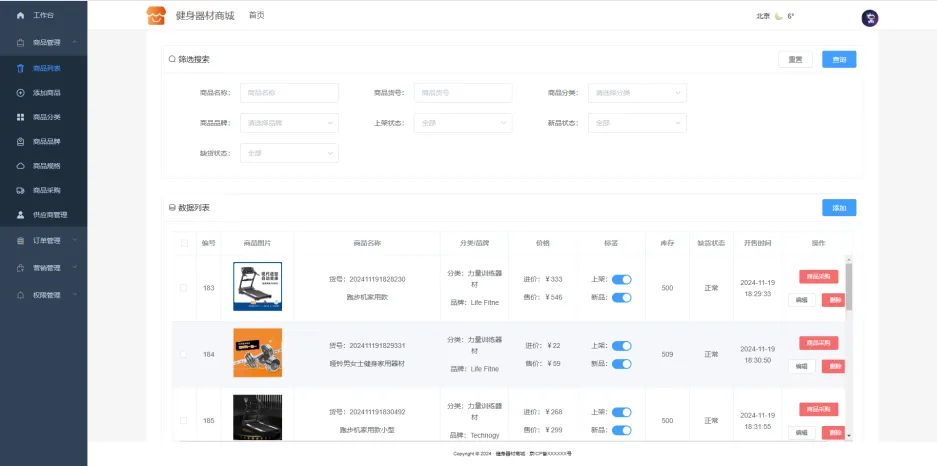This screenshot has width=937, height=466.
Task: Expand the 营销管理 sidebar menu
Action: (x=43, y=268)
